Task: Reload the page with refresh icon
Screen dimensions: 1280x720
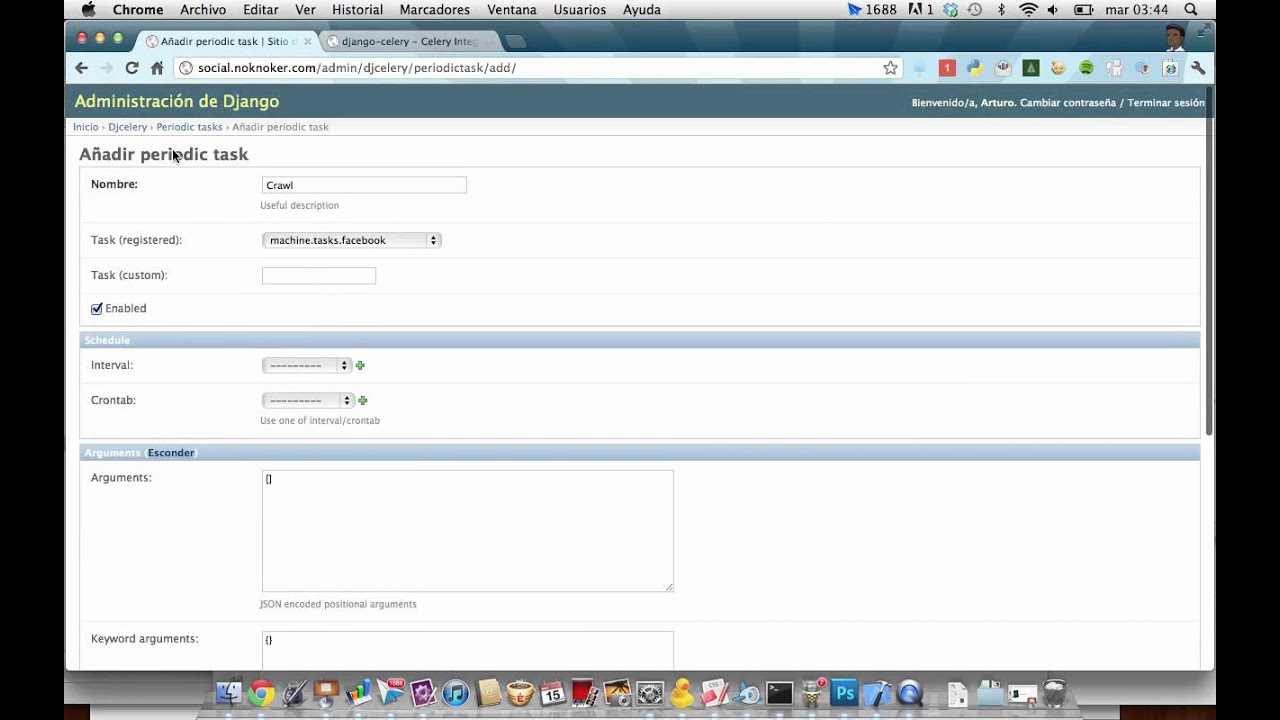Action: (x=131, y=68)
